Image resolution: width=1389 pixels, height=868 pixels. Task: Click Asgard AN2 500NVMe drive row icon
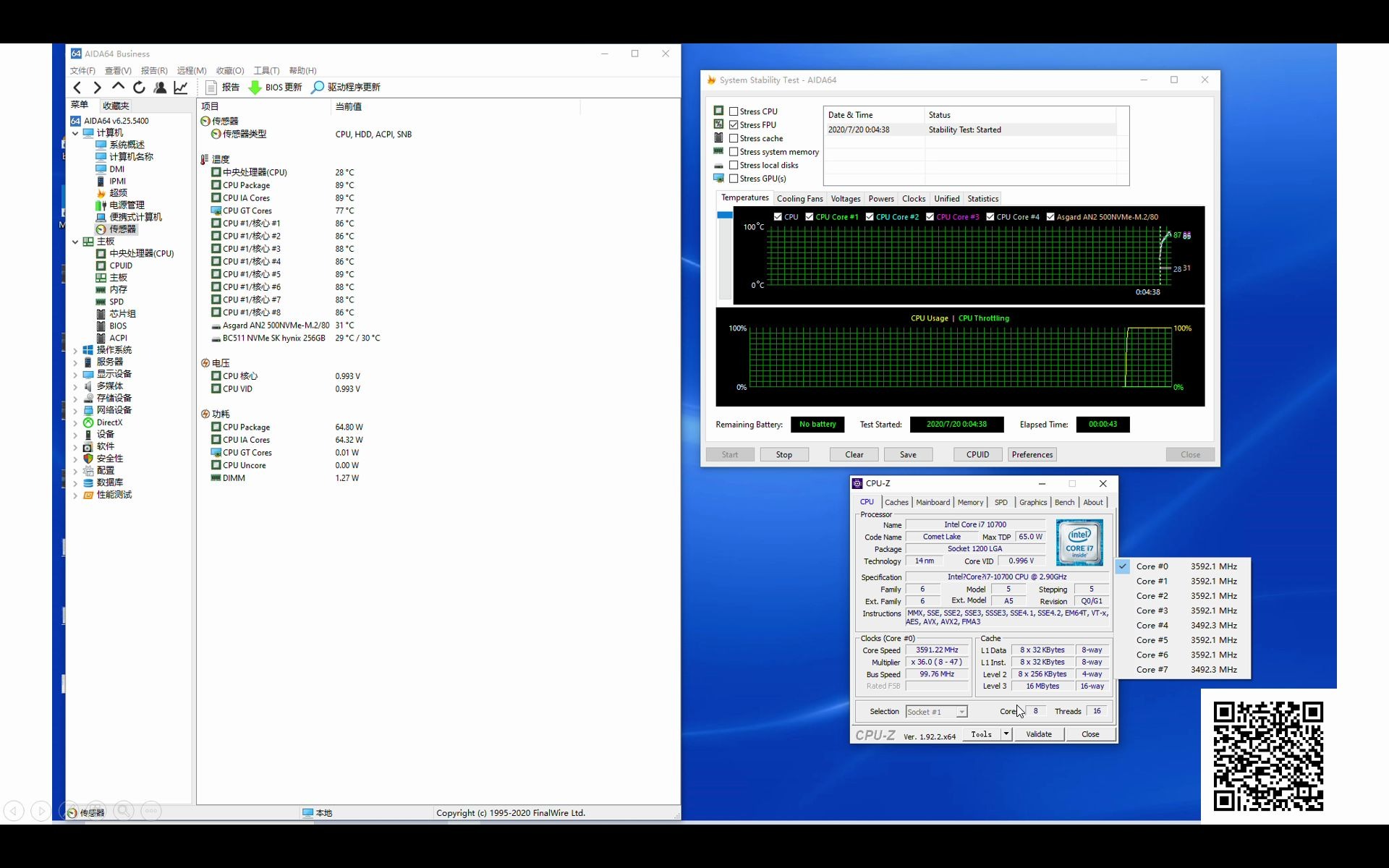[216, 325]
